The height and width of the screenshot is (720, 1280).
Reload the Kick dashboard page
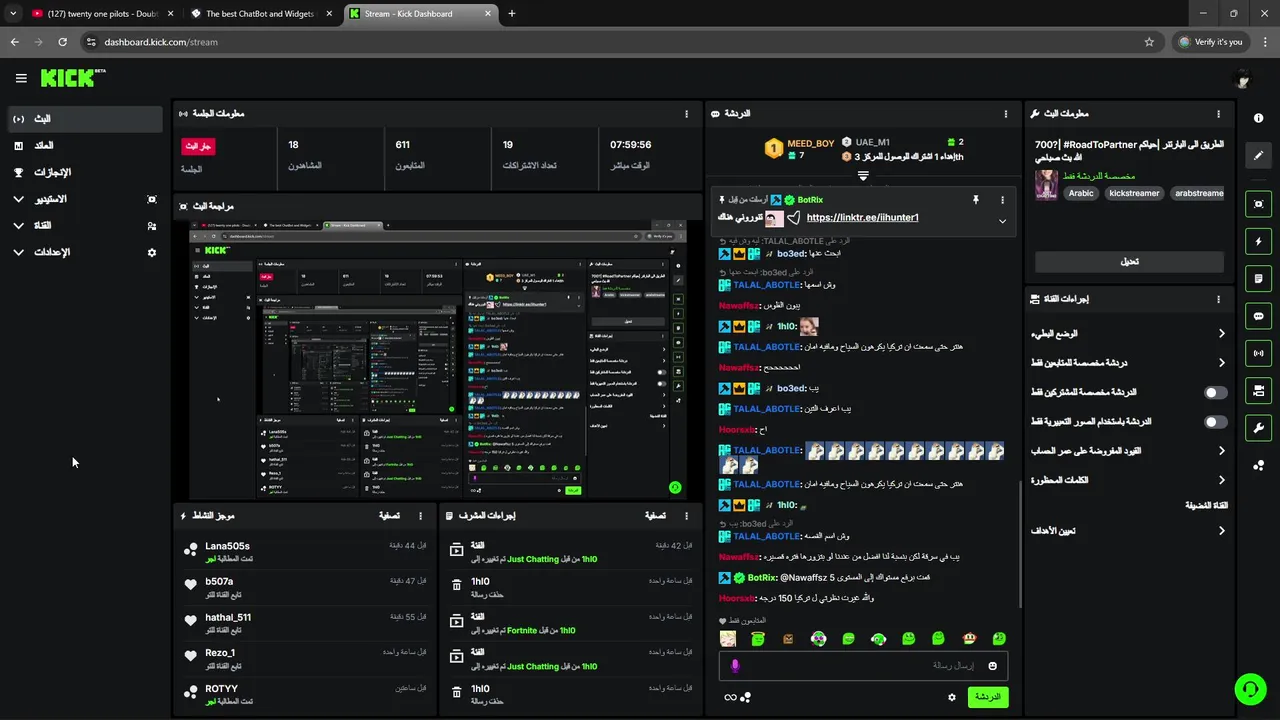click(62, 42)
